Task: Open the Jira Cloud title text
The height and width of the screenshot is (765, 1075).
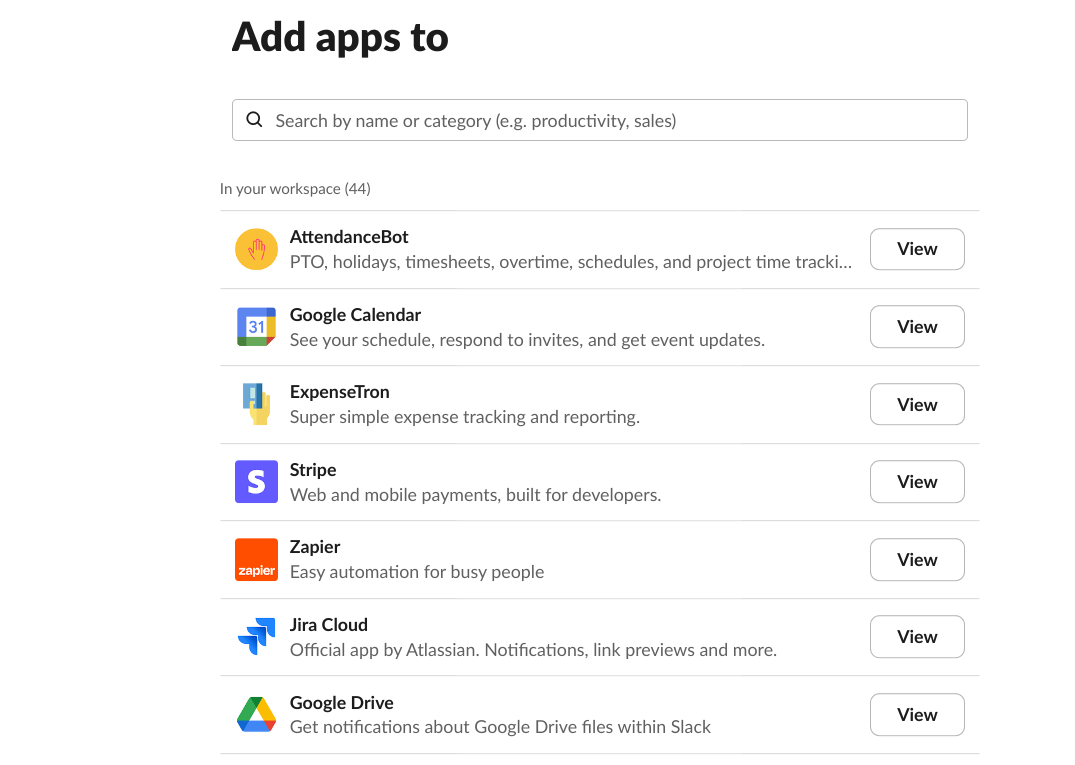Action: click(329, 625)
